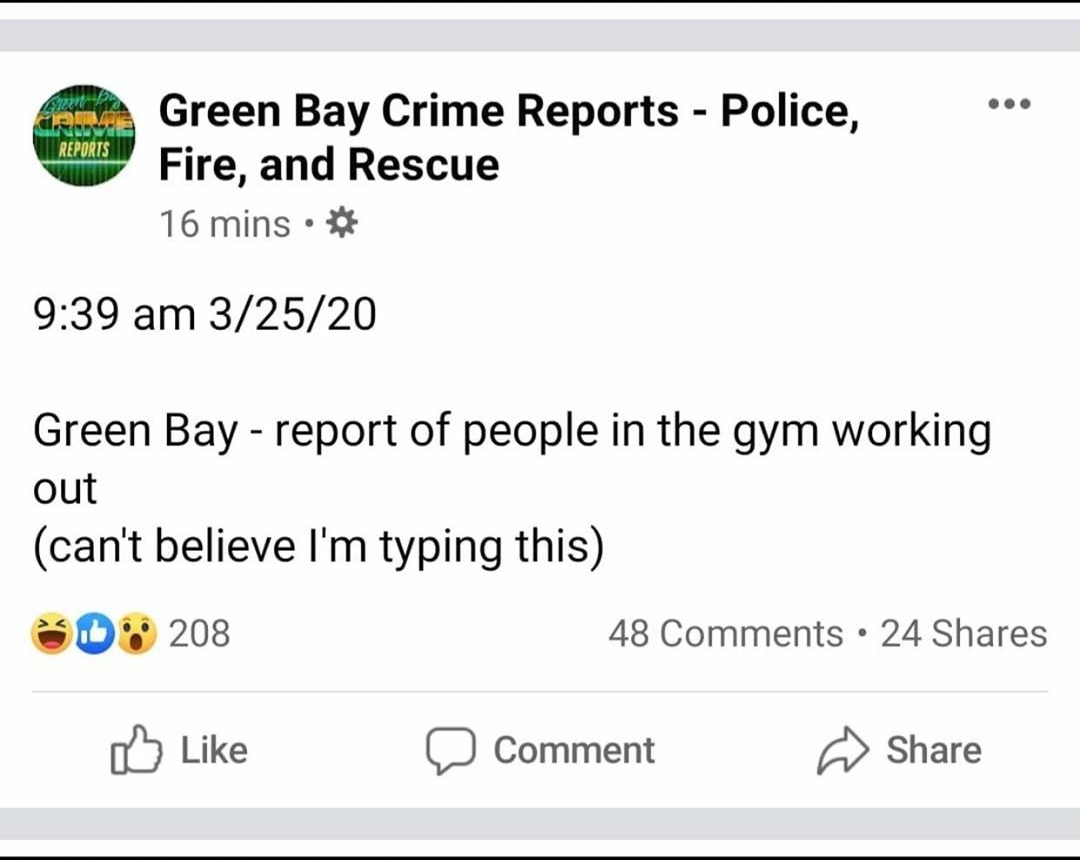The width and height of the screenshot is (1080, 860).
Task: Click the speech bubble Comment icon
Action: (450, 751)
